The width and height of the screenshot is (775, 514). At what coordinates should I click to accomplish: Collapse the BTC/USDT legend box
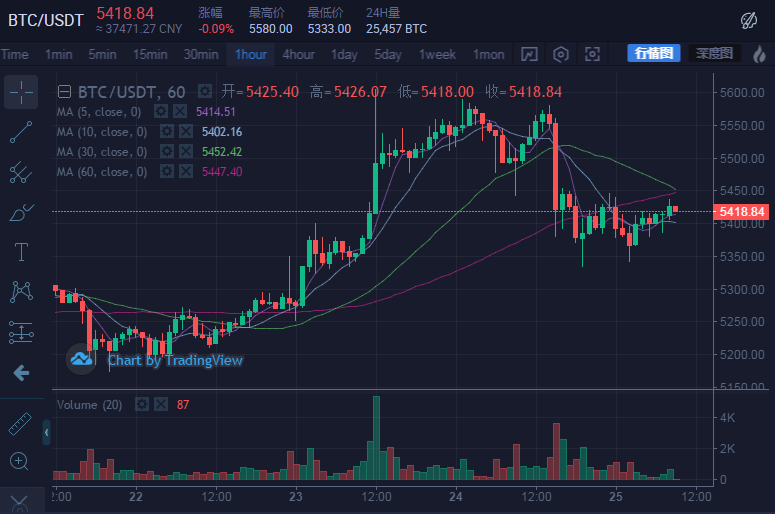point(64,91)
